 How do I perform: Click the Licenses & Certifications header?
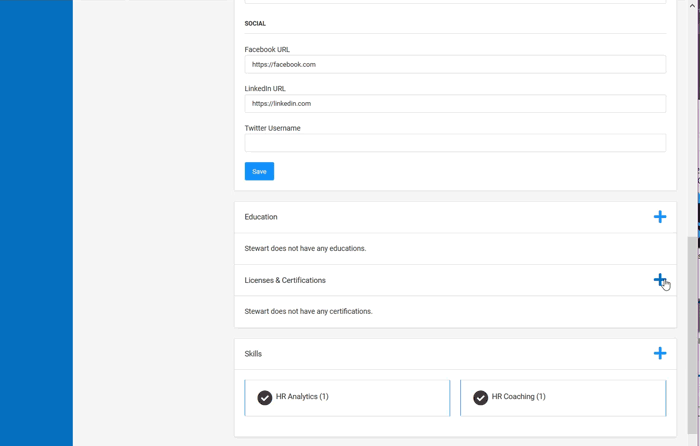click(285, 280)
